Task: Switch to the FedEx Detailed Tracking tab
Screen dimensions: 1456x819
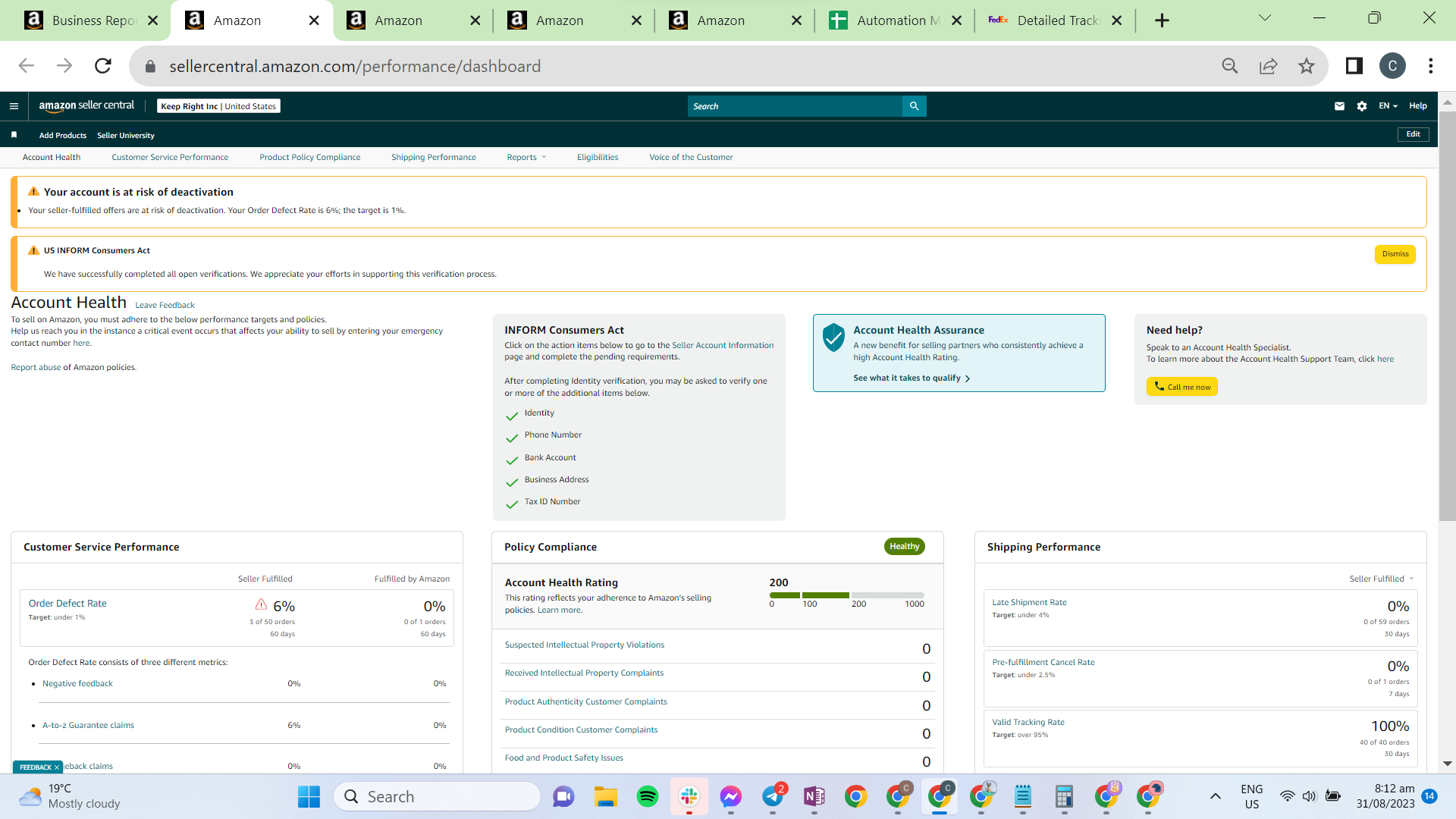Action: [x=1056, y=20]
